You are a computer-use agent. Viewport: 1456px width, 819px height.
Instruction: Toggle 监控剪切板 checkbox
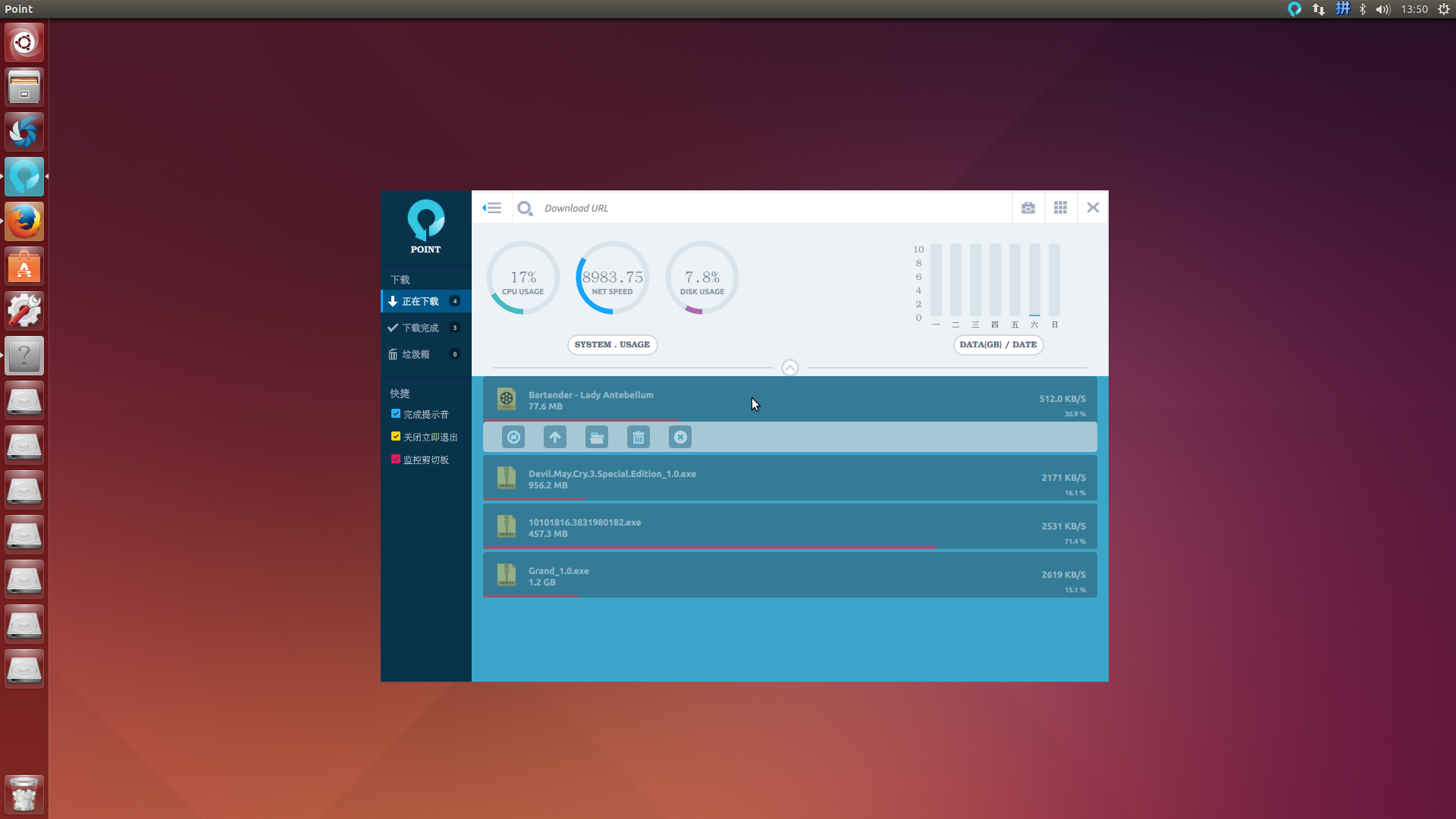tap(396, 460)
